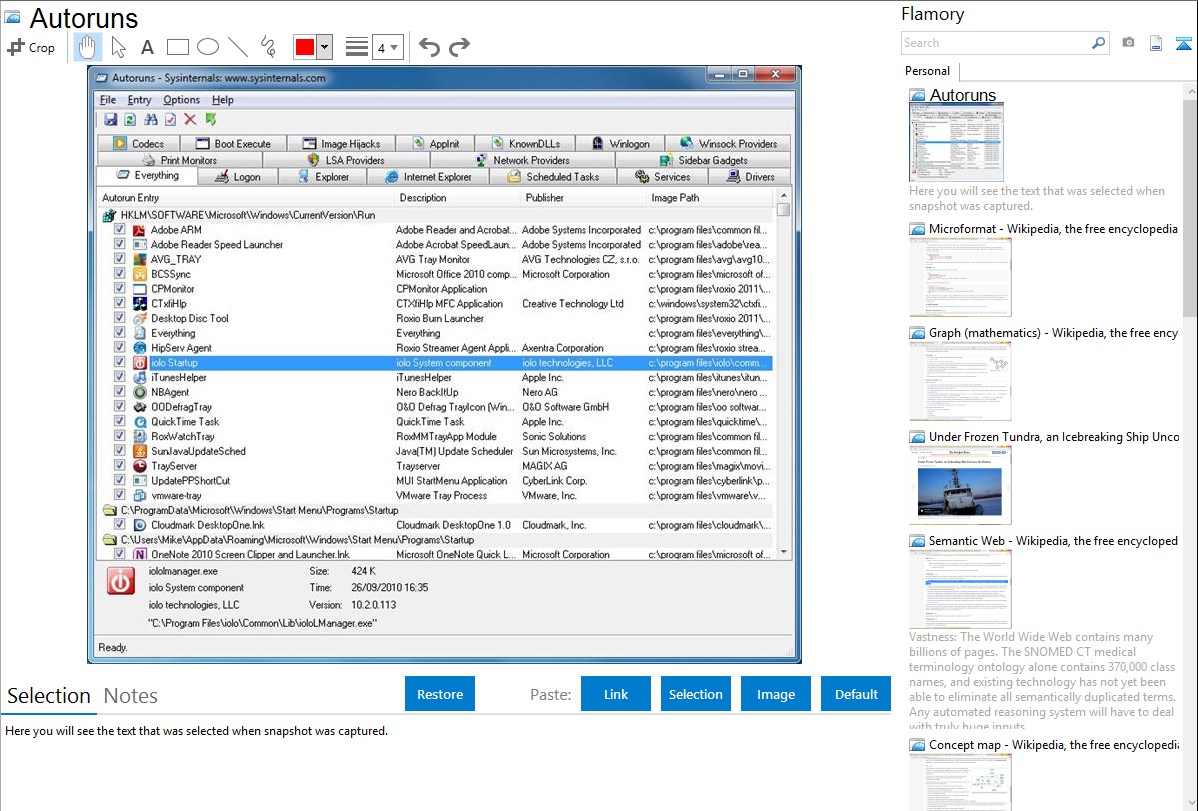Viewport: 1198px width, 811px height.
Task: Click the magnifier search icon
Action: pyautogui.click(x=1098, y=43)
